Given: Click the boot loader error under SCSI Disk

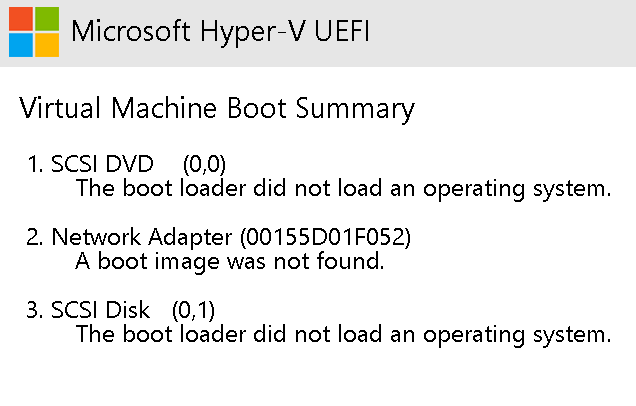Looking at the screenshot, I should tap(343, 333).
